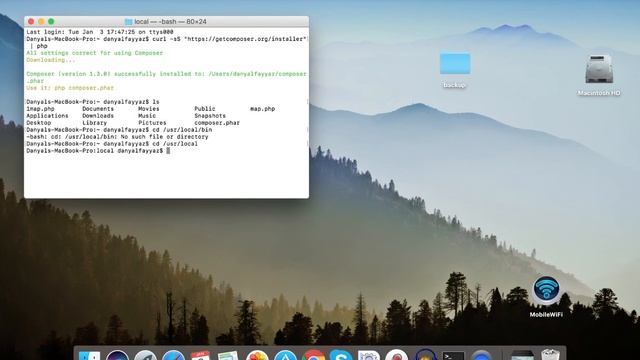Click 'composer.phar' in the ls listing
Screen dimensions: 640x360
click(217, 123)
